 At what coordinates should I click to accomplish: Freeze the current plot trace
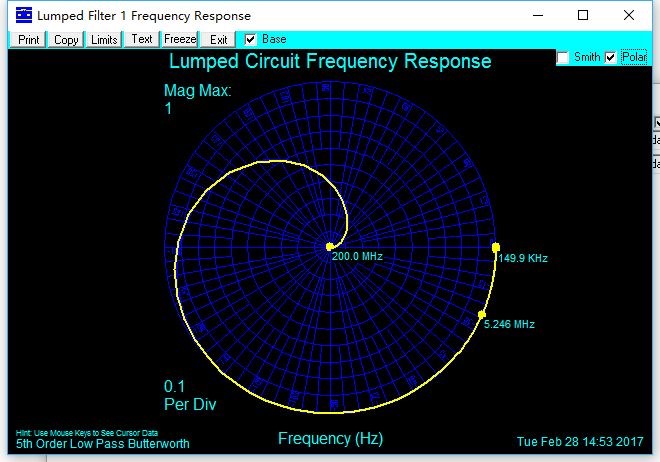[180, 40]
